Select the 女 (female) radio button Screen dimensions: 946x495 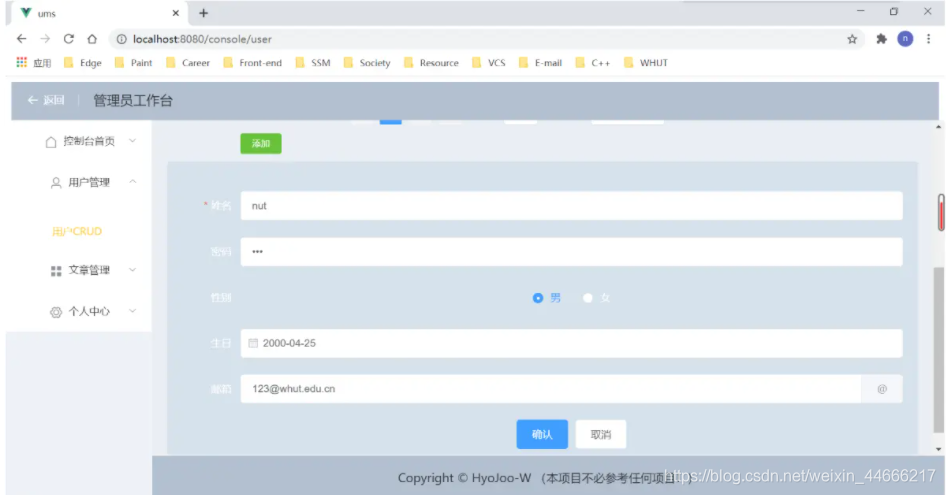point(588,298)
